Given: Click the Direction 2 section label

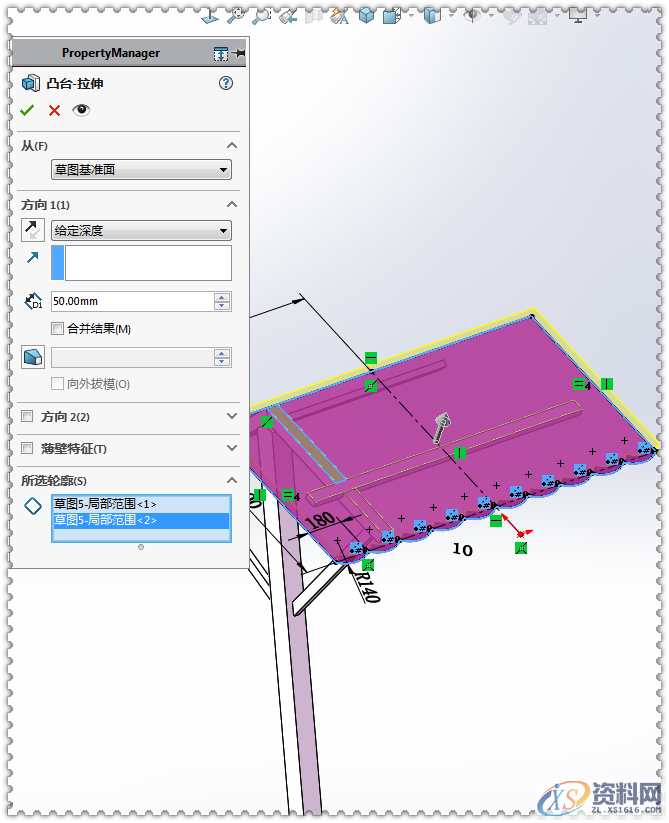Looking at the screenshot, I should coord(65,416).
